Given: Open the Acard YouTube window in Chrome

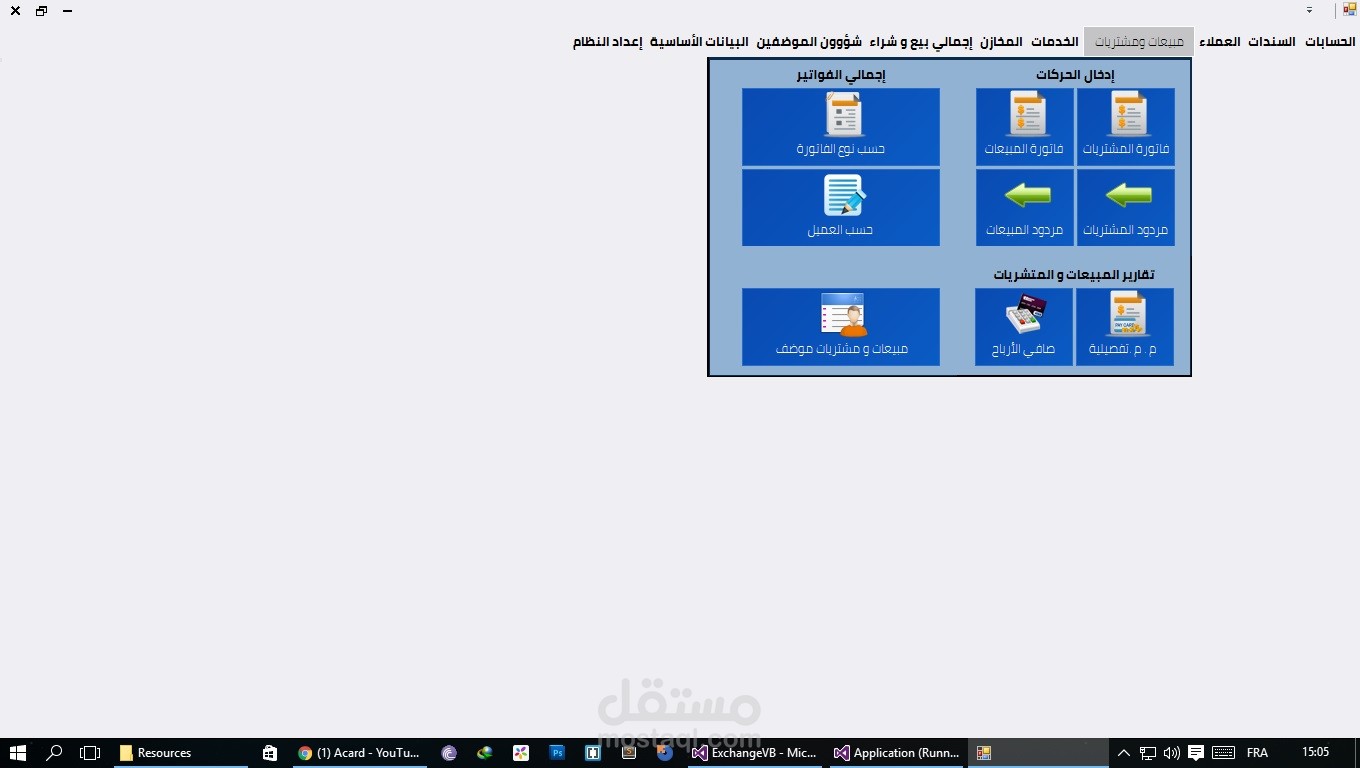Looking at the screenshot, I should tap(360, 753).
